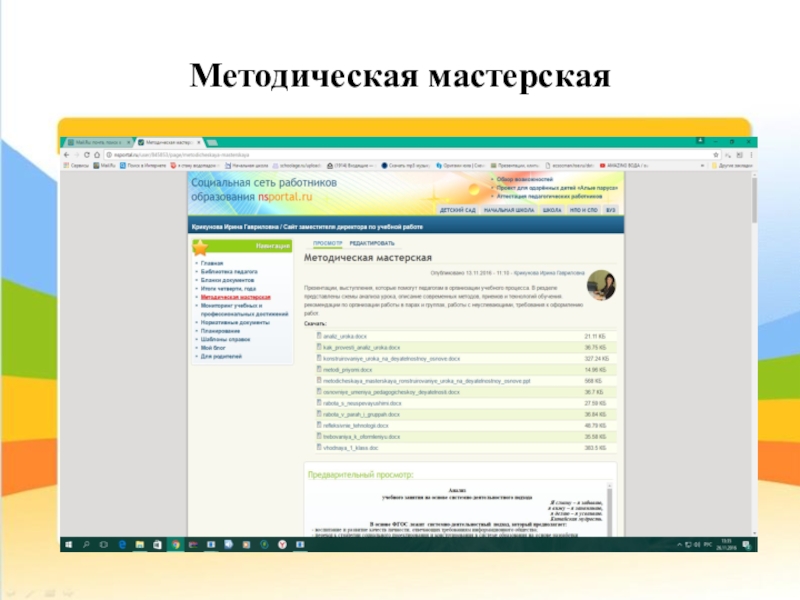Open Библиотека педагога in sidebar

coord(229,272)
